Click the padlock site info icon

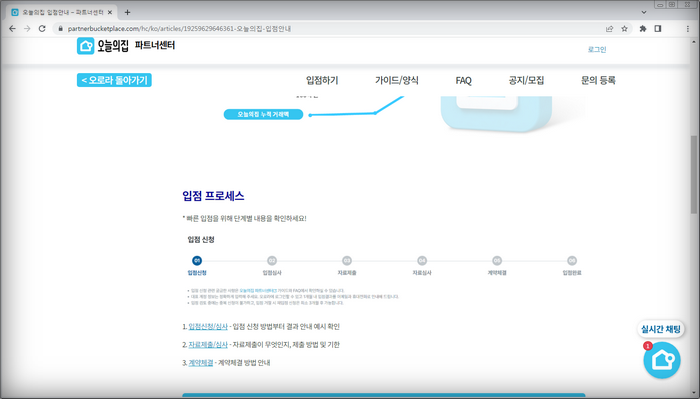coord(61,29)
